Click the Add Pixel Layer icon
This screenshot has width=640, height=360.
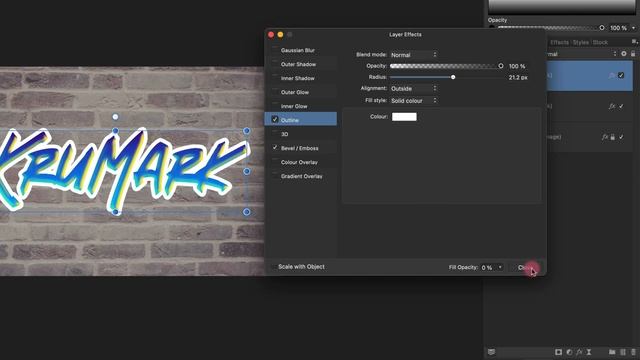coord(623,352)
